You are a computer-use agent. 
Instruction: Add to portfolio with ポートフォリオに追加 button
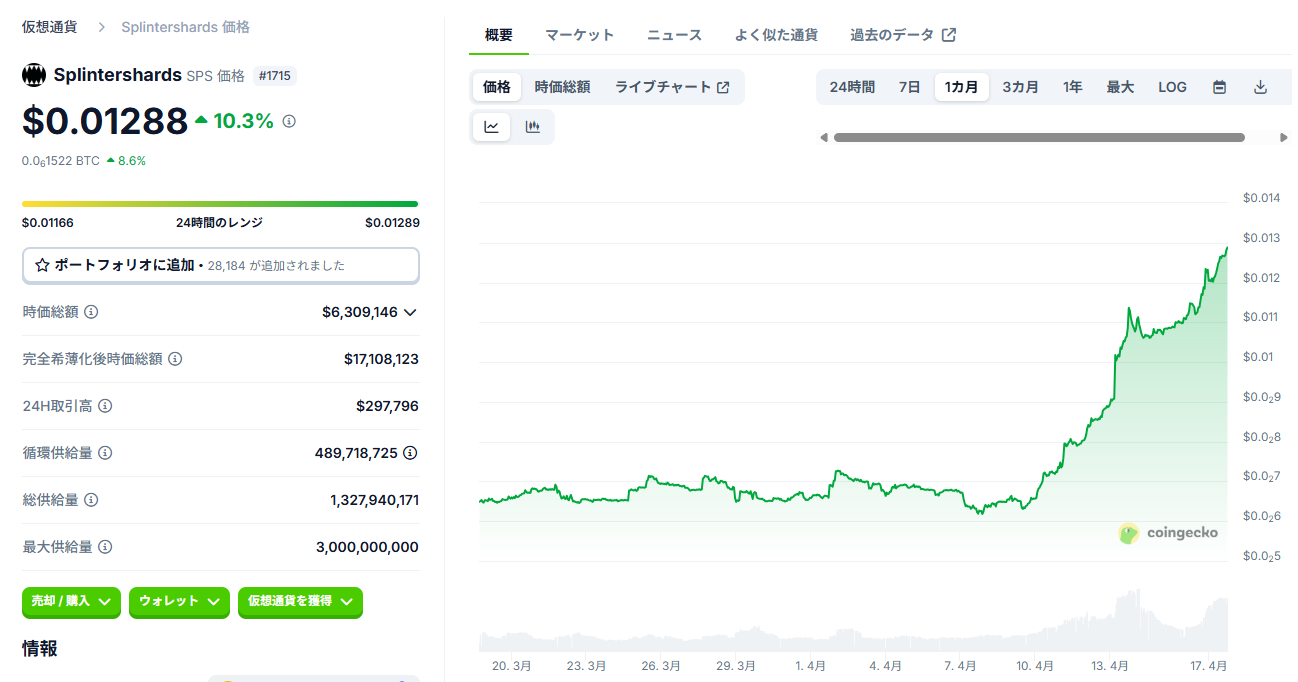point(220,265)
